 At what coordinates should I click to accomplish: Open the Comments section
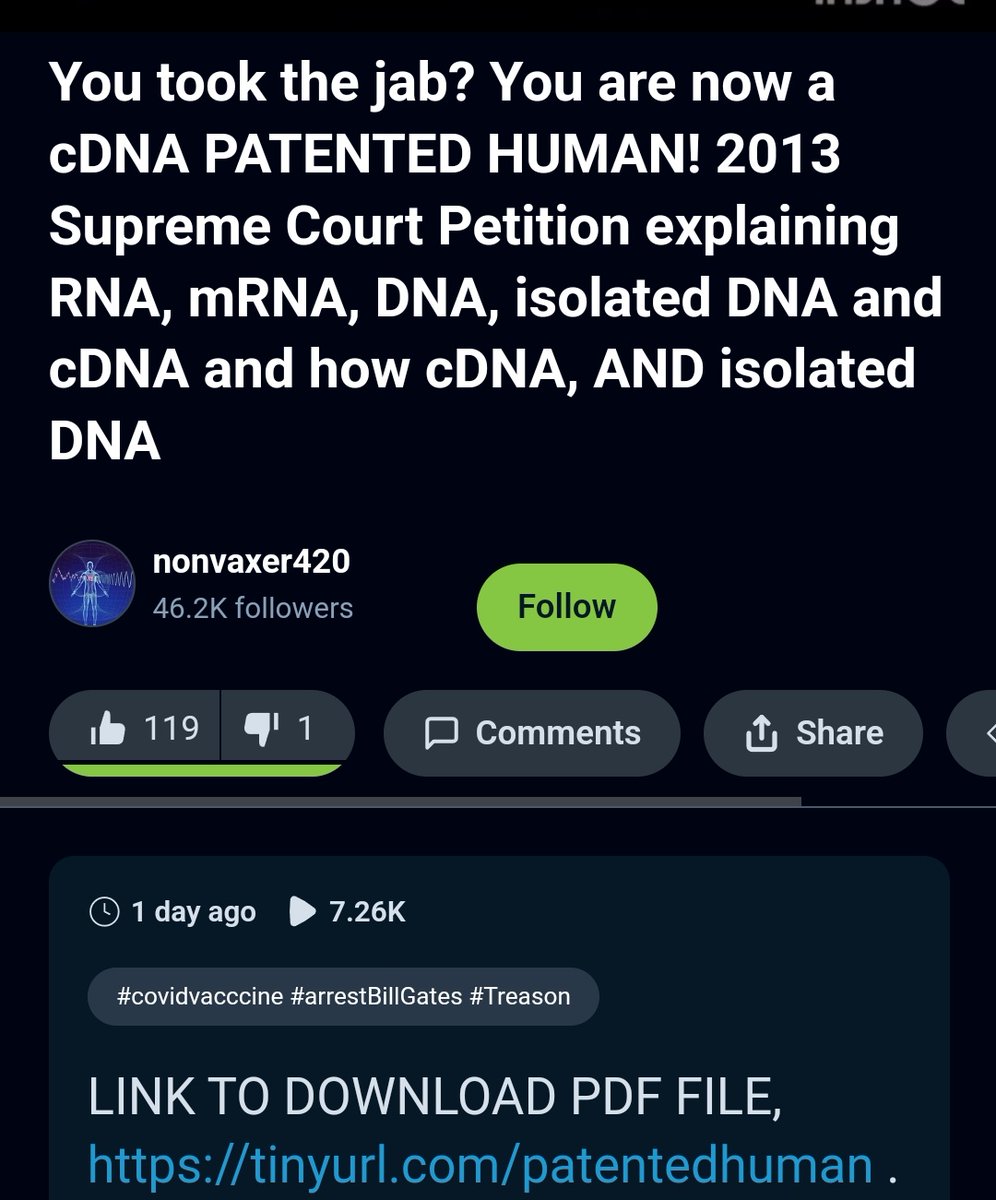click(532, 733)
